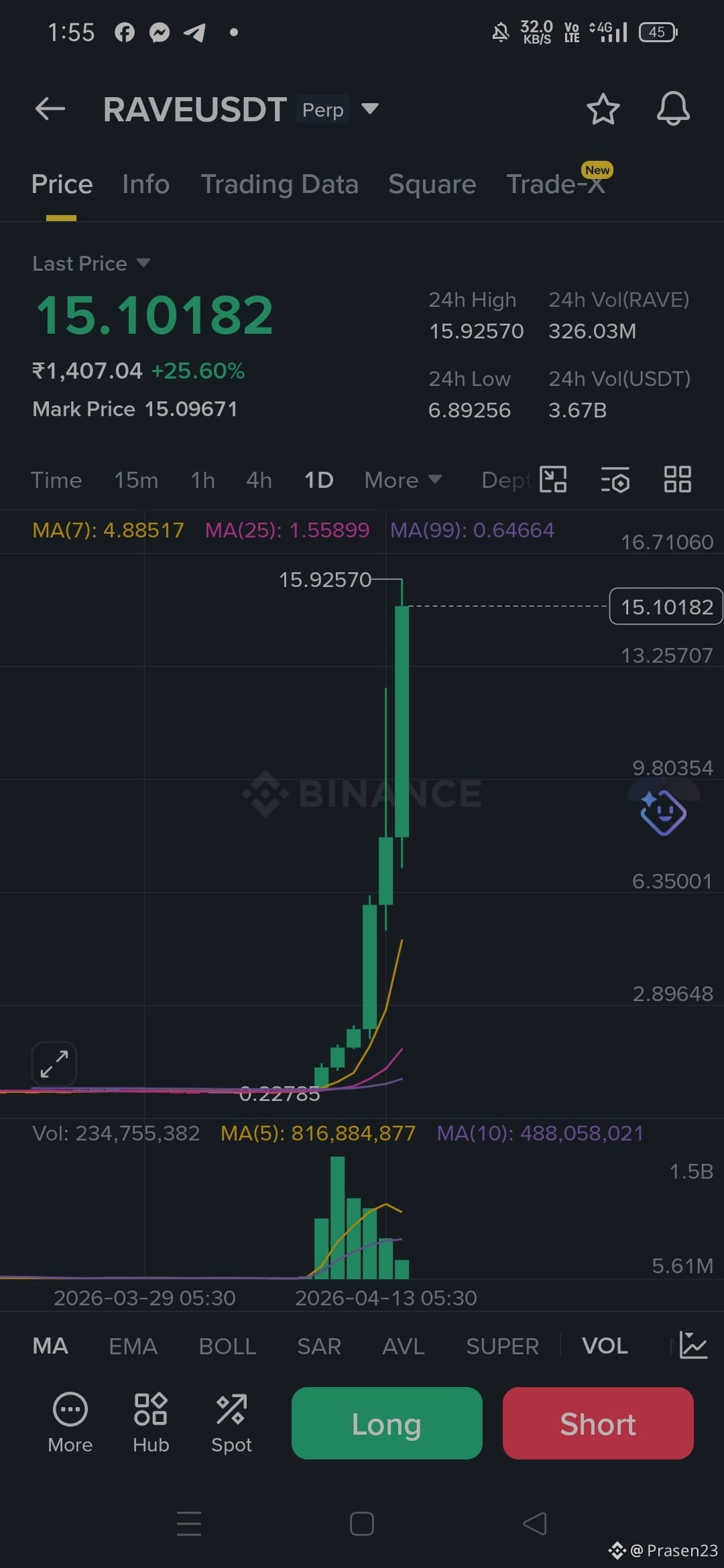The height and width of the screenshot is (1568, 724).
Task: Expand the RAVEUSDT pair selector arrow
Action: point(370,109)
